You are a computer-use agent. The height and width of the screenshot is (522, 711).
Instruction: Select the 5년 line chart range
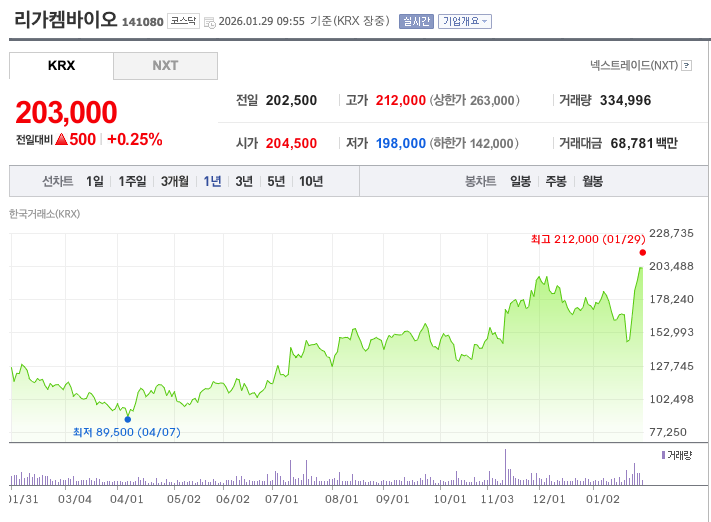pos(276,181)
